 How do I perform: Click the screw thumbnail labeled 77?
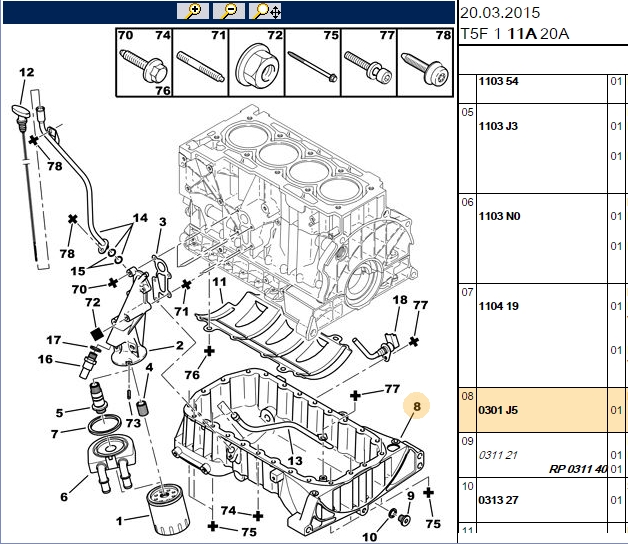369,62
